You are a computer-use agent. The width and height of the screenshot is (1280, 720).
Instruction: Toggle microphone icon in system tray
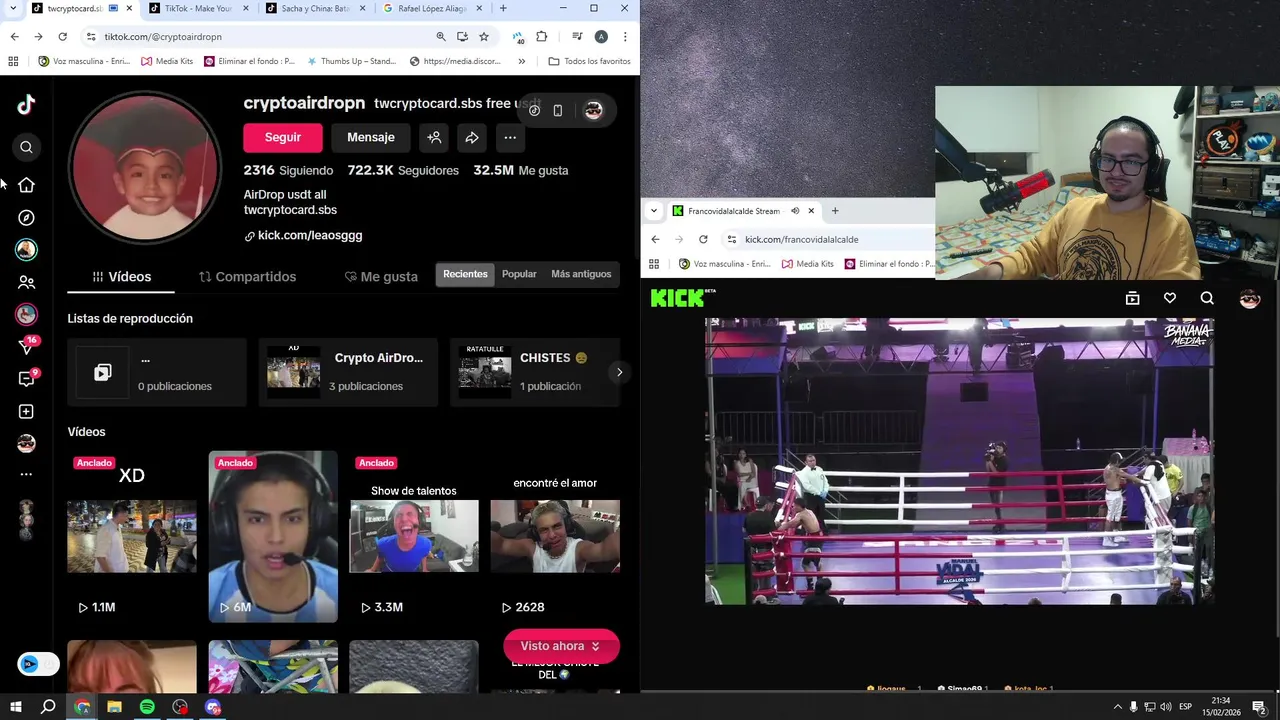coord(1133,707)
